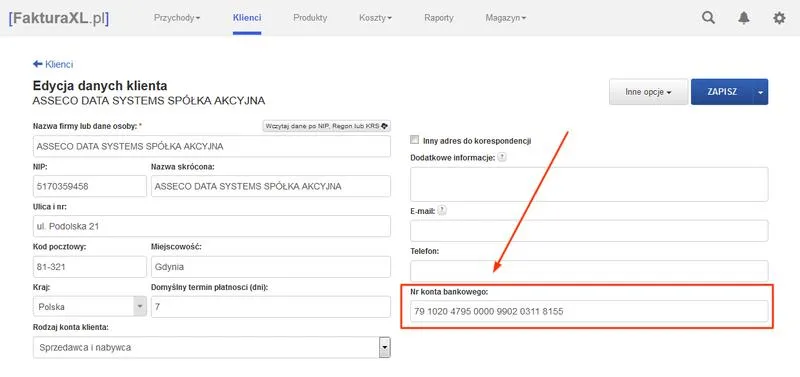Click help icon next to Dodatkowe informacje
Screen dimensions: 800x377
click(502, 157)
